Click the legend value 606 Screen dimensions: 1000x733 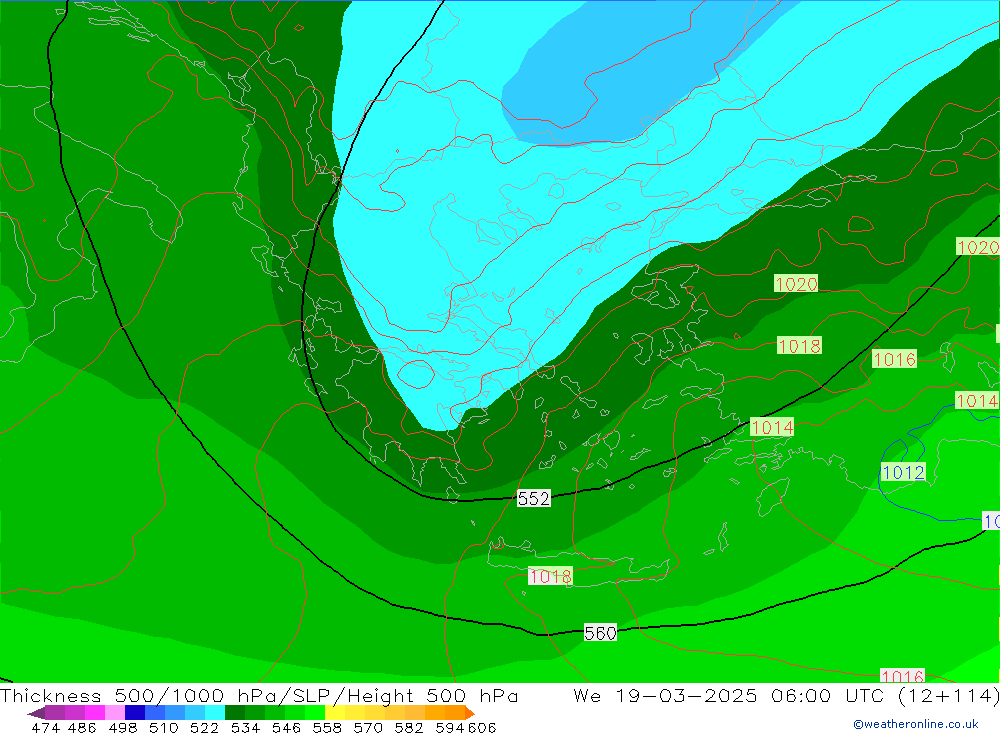pyautogui.click(x=482, y=728)
